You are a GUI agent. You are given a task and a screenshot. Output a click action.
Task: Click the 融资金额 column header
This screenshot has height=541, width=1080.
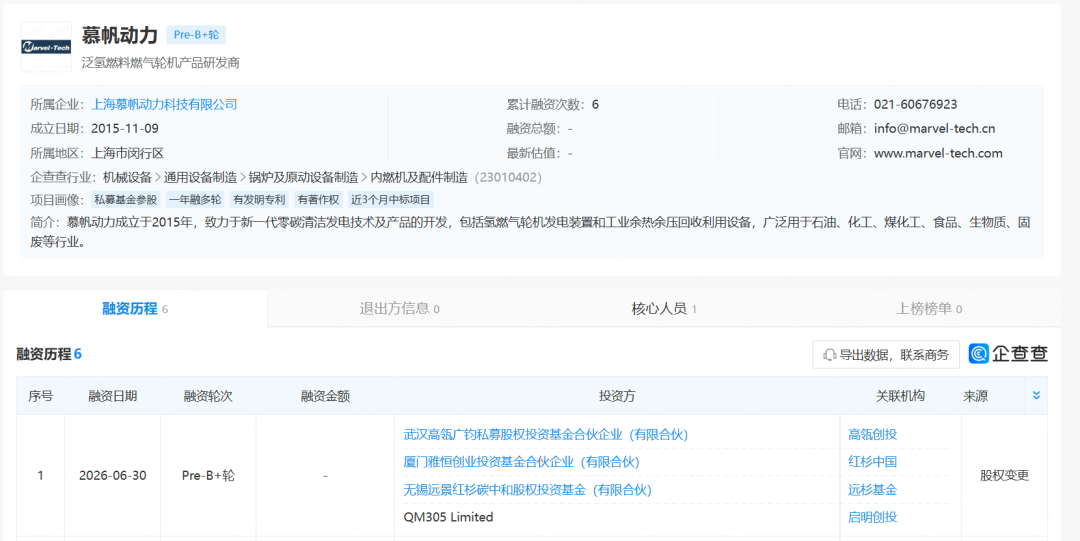[325, 396]
